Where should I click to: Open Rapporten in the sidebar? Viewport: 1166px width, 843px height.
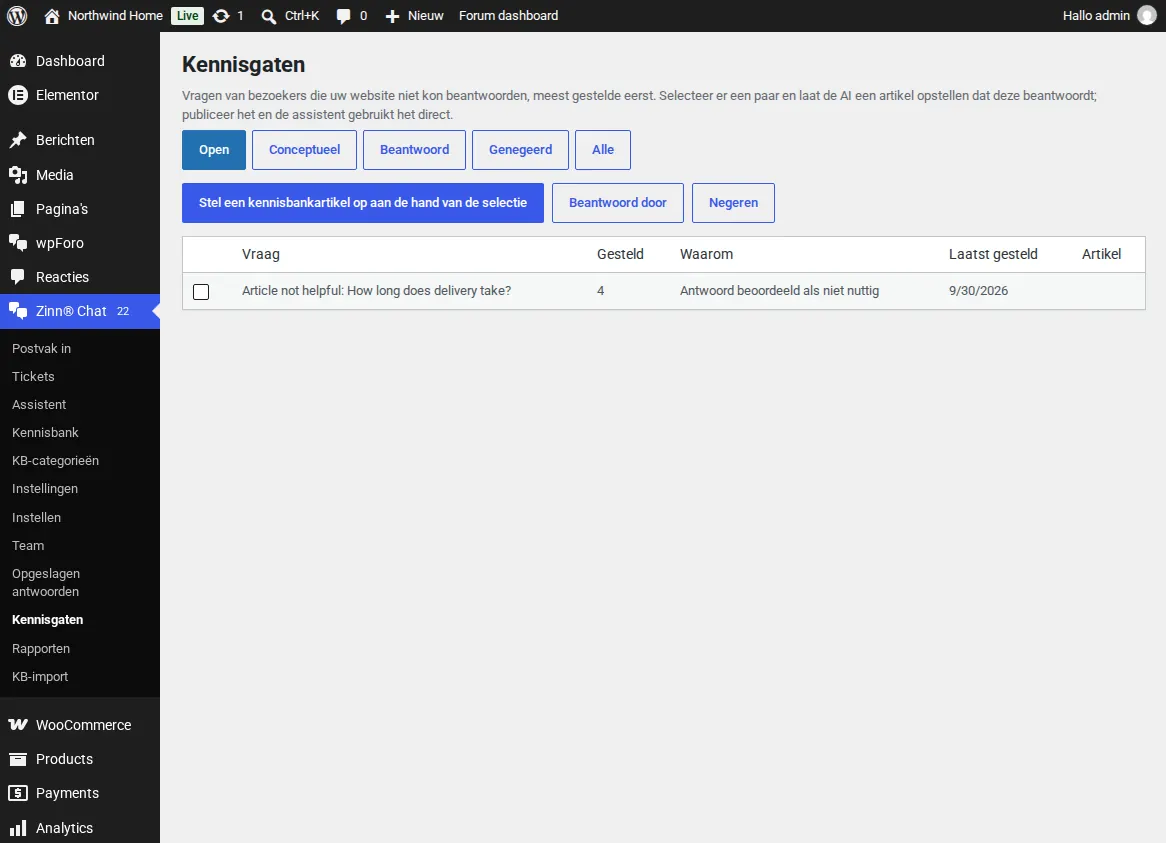pyautogui.click(x=41, y=648)
